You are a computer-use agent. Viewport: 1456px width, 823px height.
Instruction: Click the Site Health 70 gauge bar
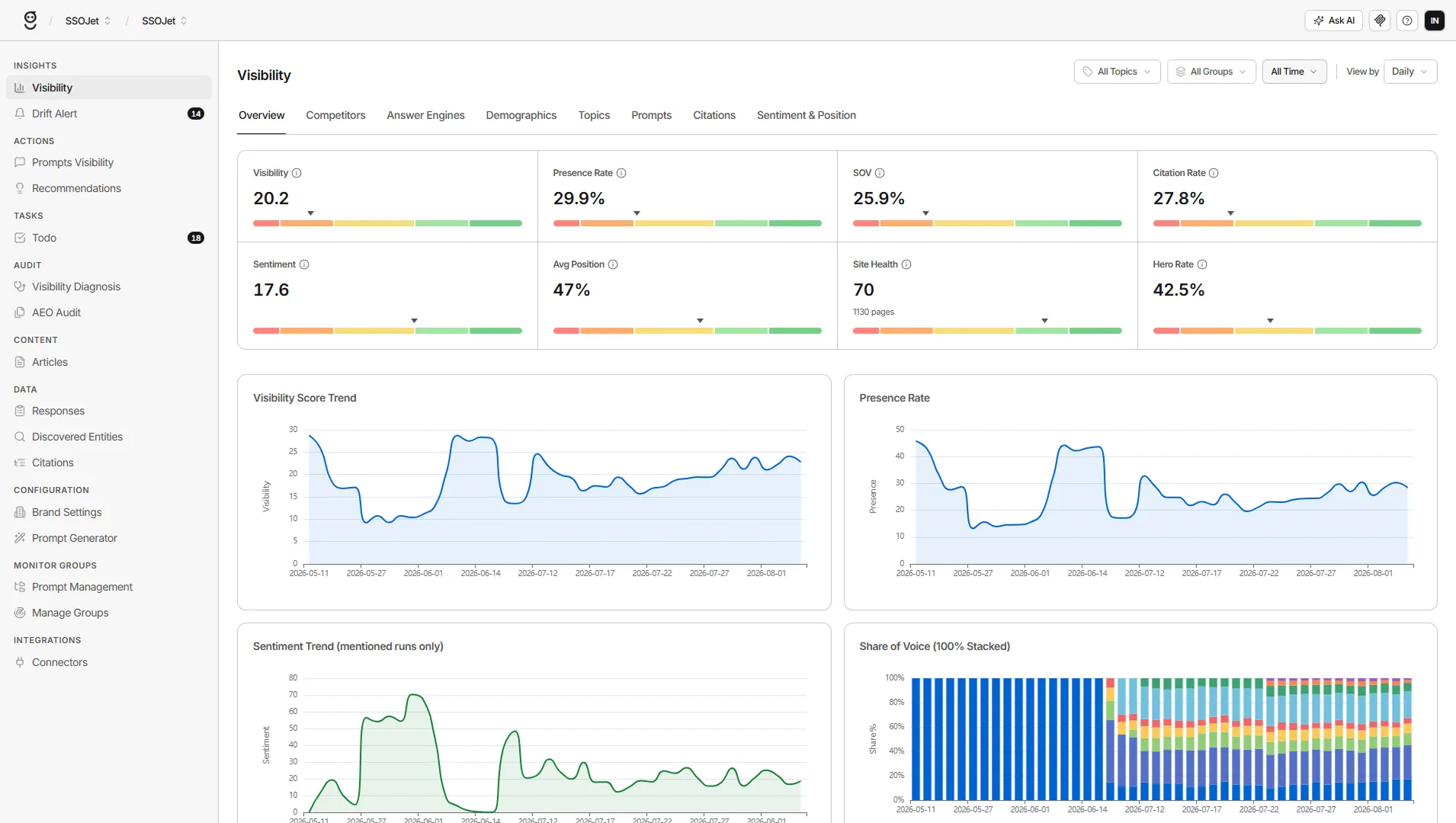click(987, 331)
